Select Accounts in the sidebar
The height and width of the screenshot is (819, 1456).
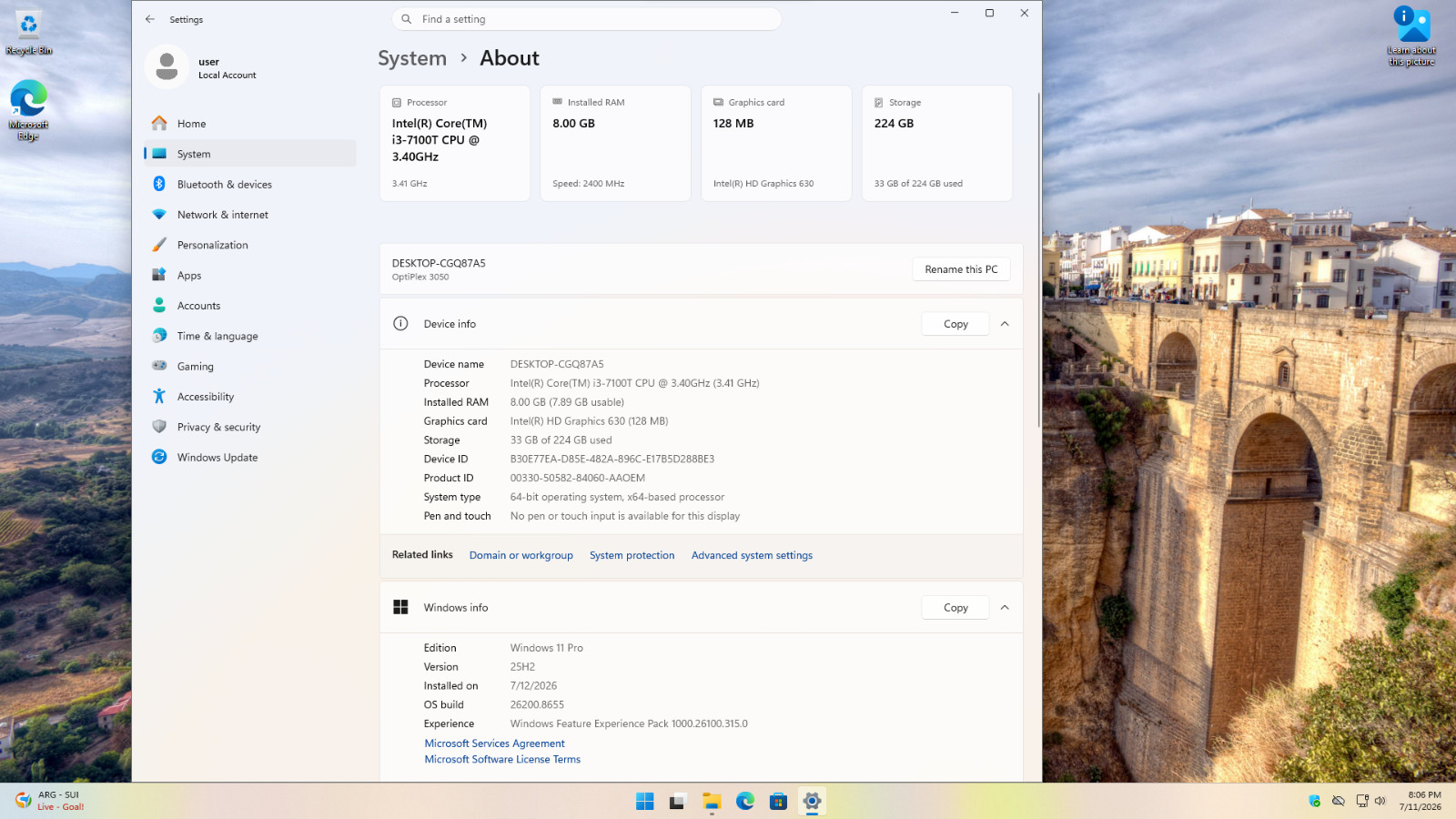(x=249, y=306)
